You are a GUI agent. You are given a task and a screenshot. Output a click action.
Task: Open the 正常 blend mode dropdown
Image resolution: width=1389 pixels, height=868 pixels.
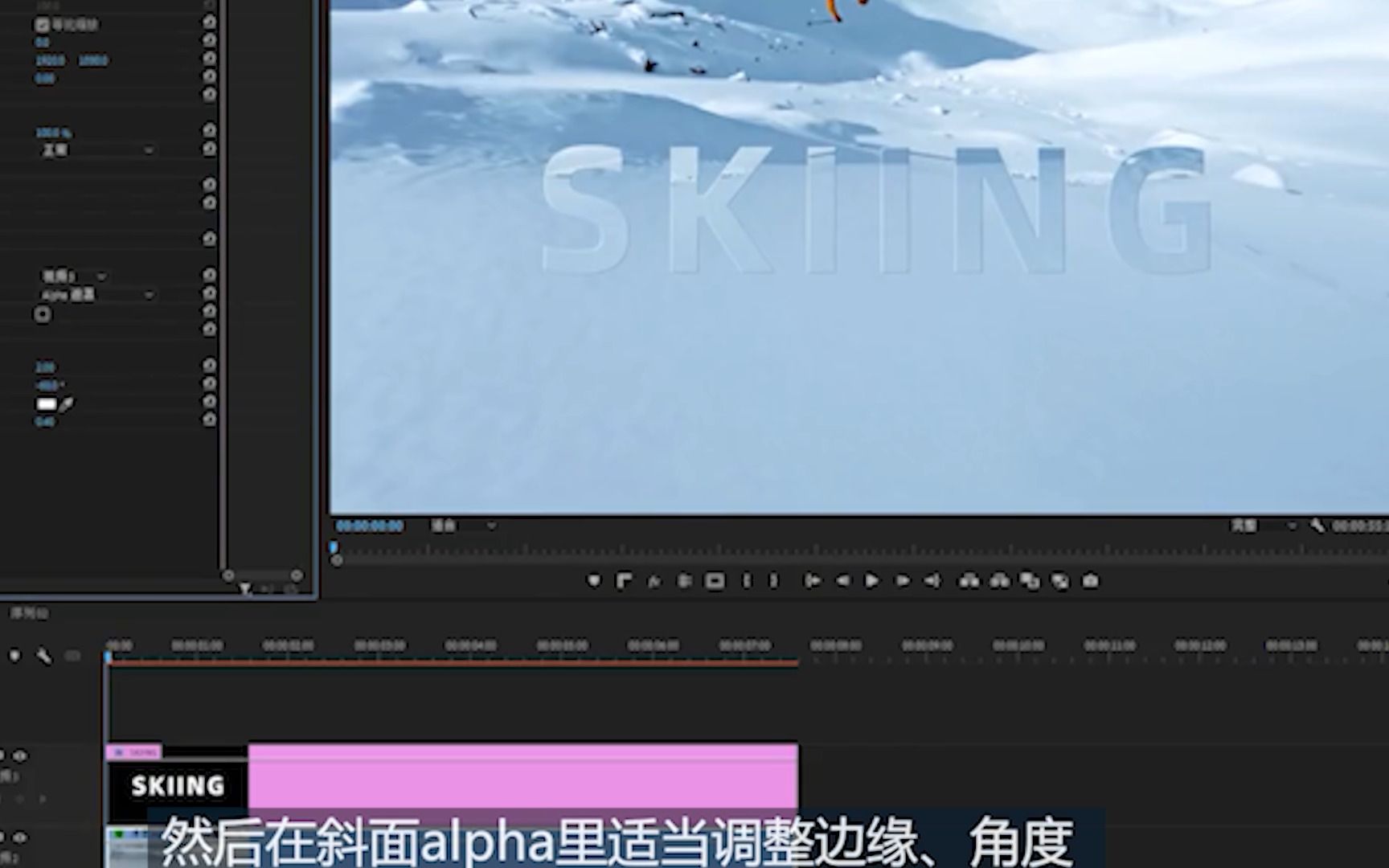pos(96,150)
